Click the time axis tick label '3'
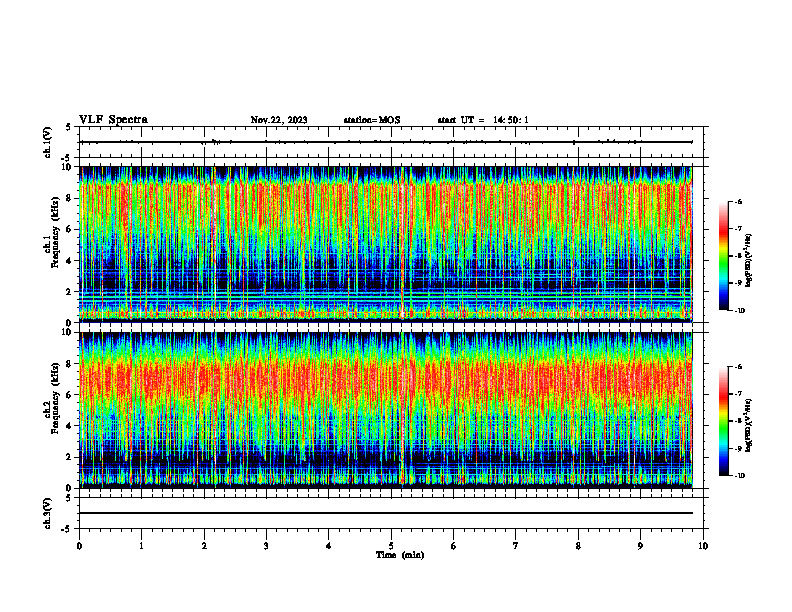Screen dimensions: 792x612 pos(266,546)
